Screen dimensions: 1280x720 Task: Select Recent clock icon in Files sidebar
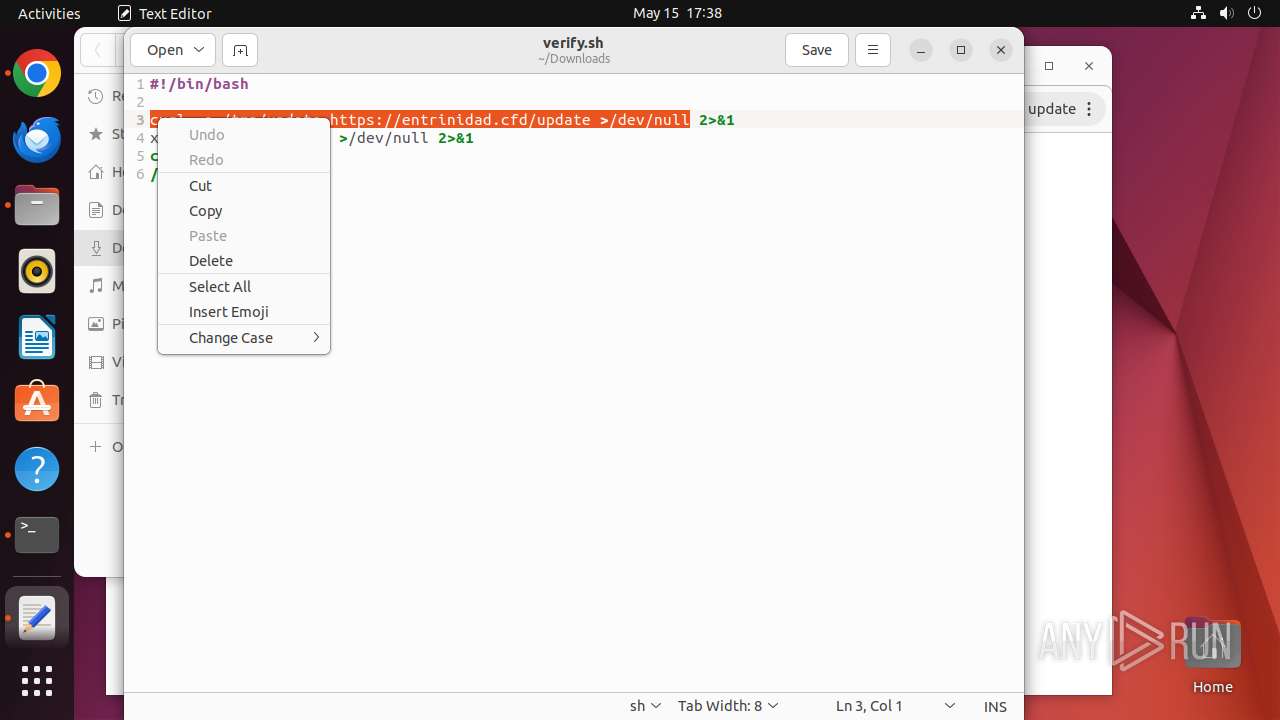click(96, 96)
